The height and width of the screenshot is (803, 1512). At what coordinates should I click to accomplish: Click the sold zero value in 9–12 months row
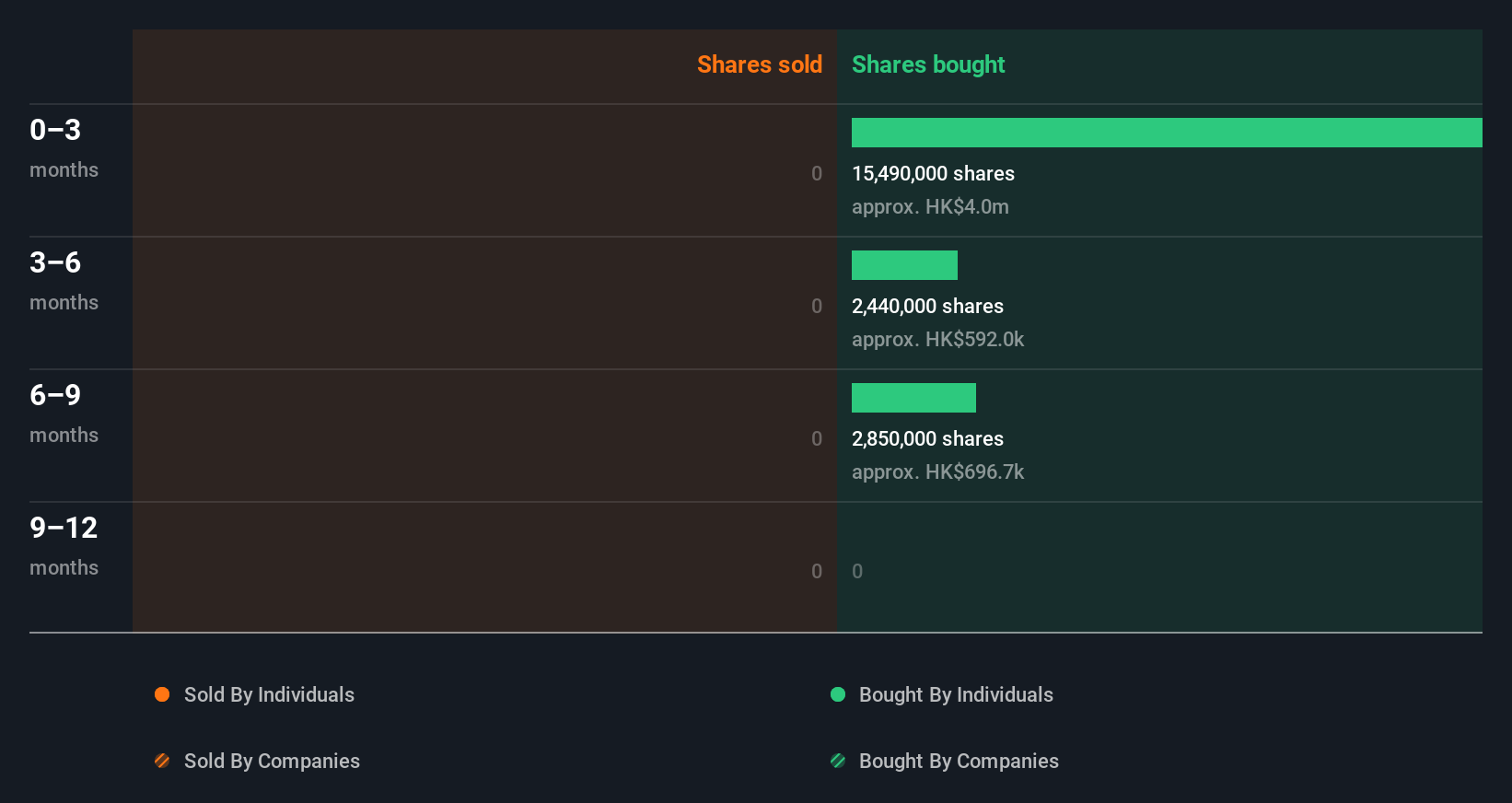point(817,571)
